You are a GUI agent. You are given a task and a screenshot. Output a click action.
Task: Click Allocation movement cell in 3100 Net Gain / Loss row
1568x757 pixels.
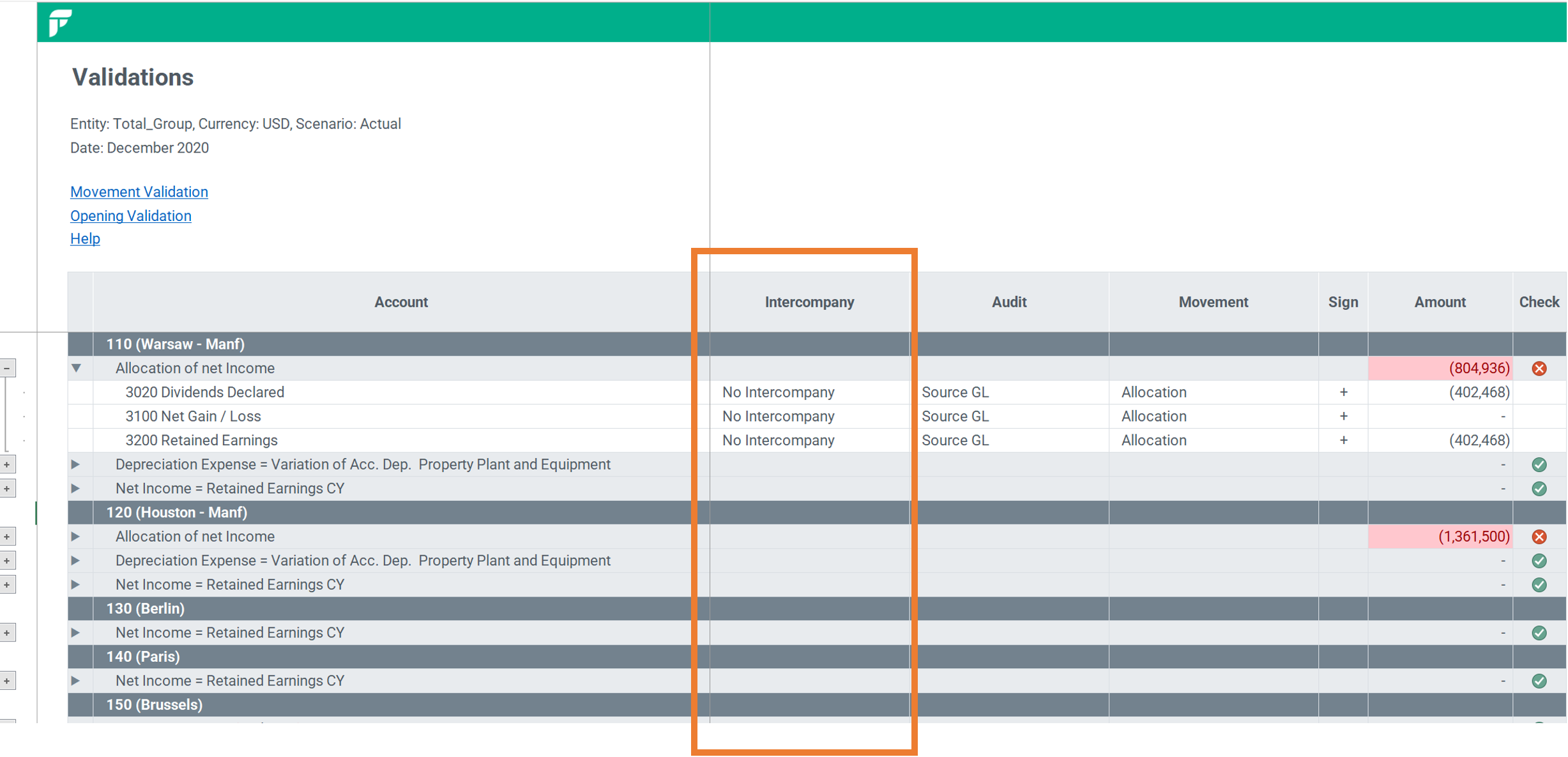pos(1214,417)
